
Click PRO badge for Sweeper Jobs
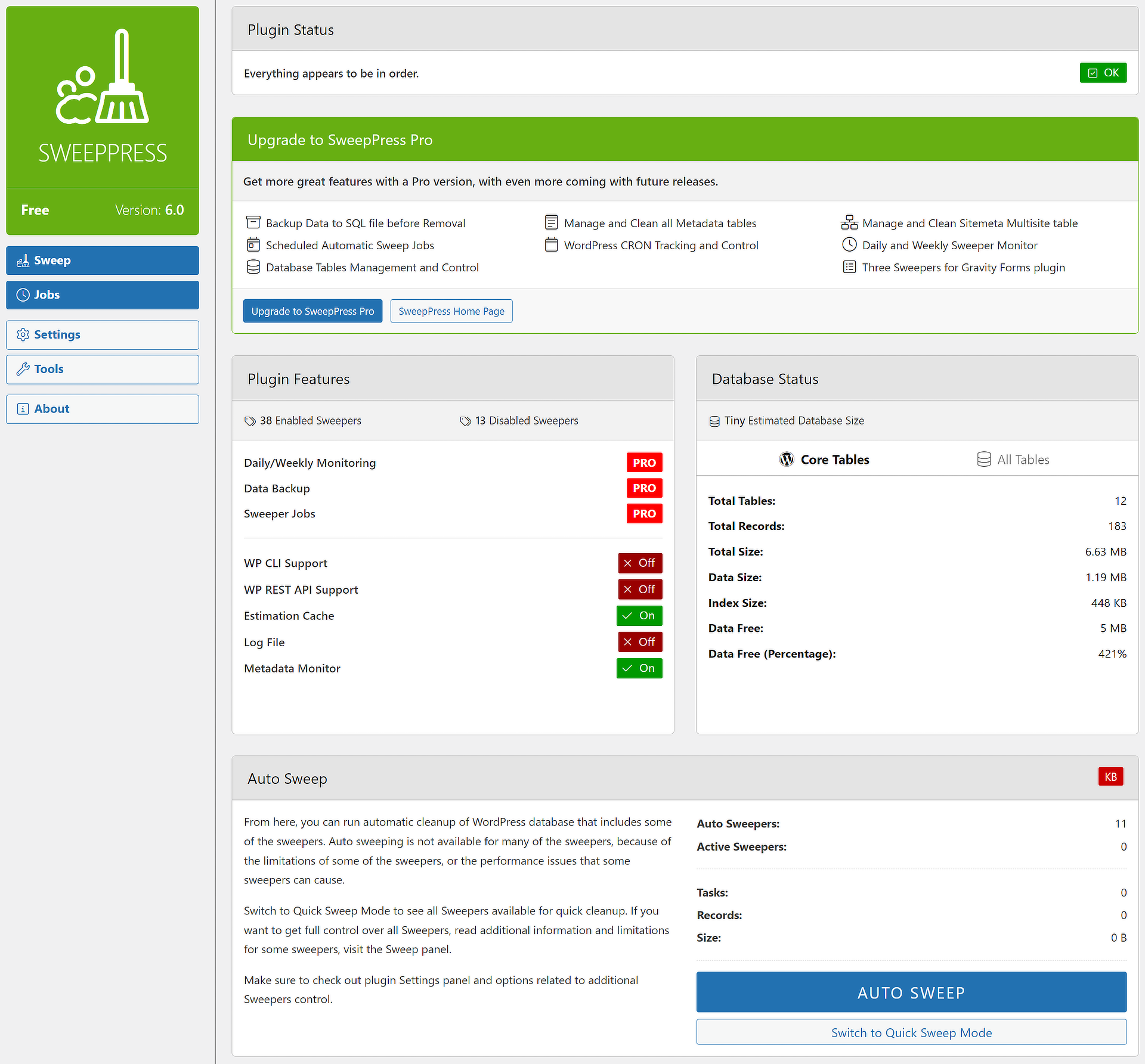[644, 514]
